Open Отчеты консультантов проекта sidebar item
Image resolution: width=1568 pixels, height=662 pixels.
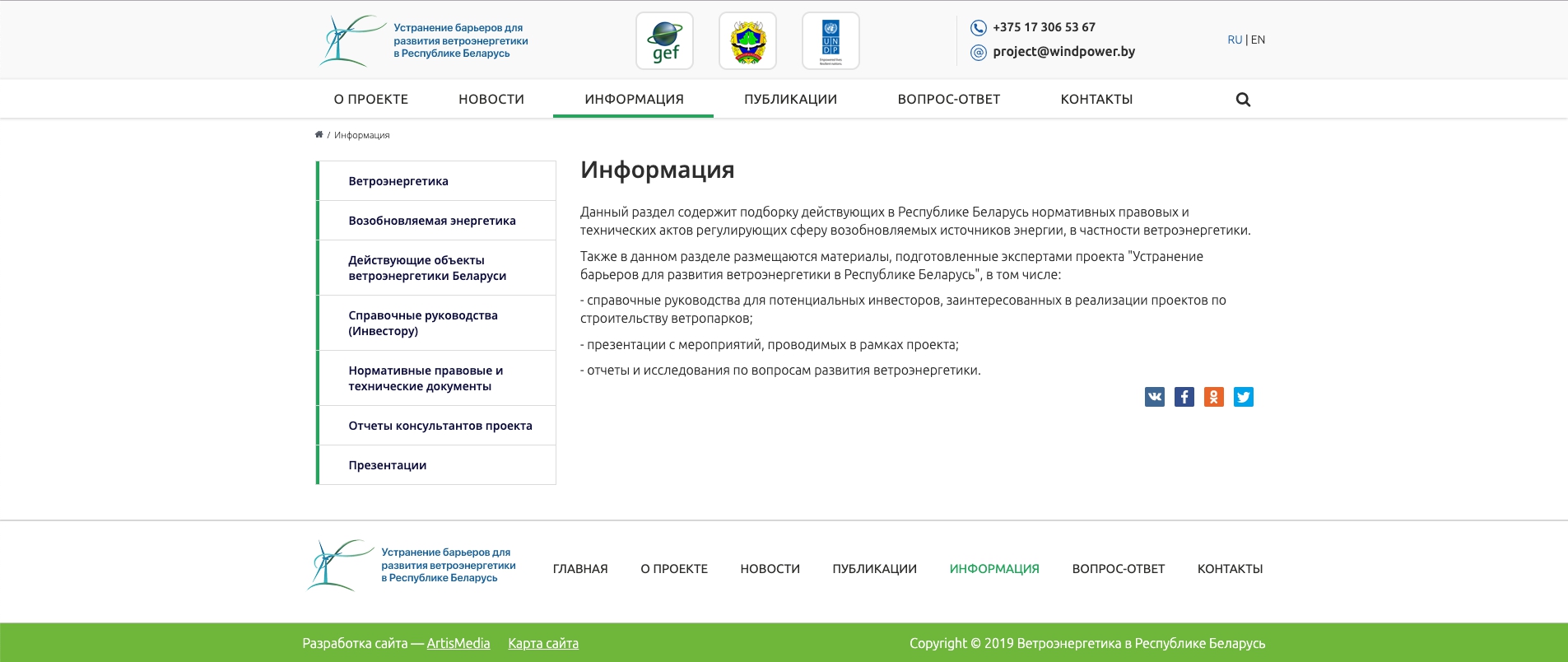pos(440,426)
